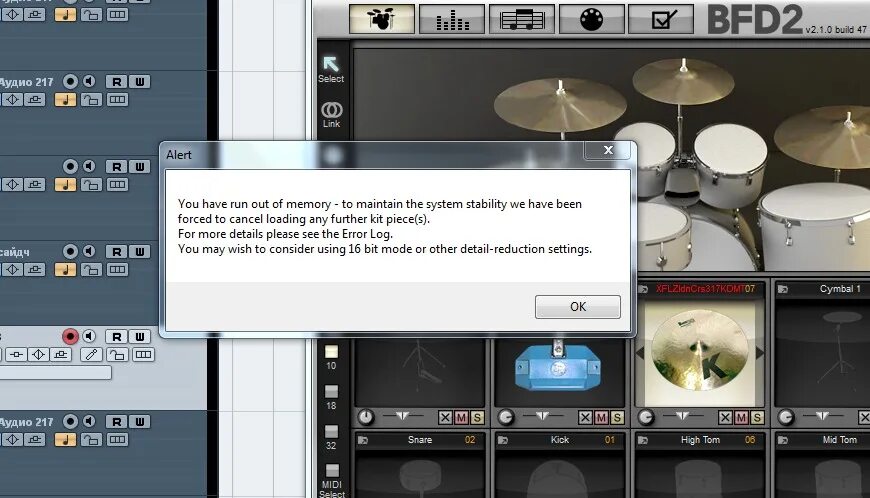
Task: Mute the XFLZldnCrs cymbal slot
Action: click(x=741, y=418)
